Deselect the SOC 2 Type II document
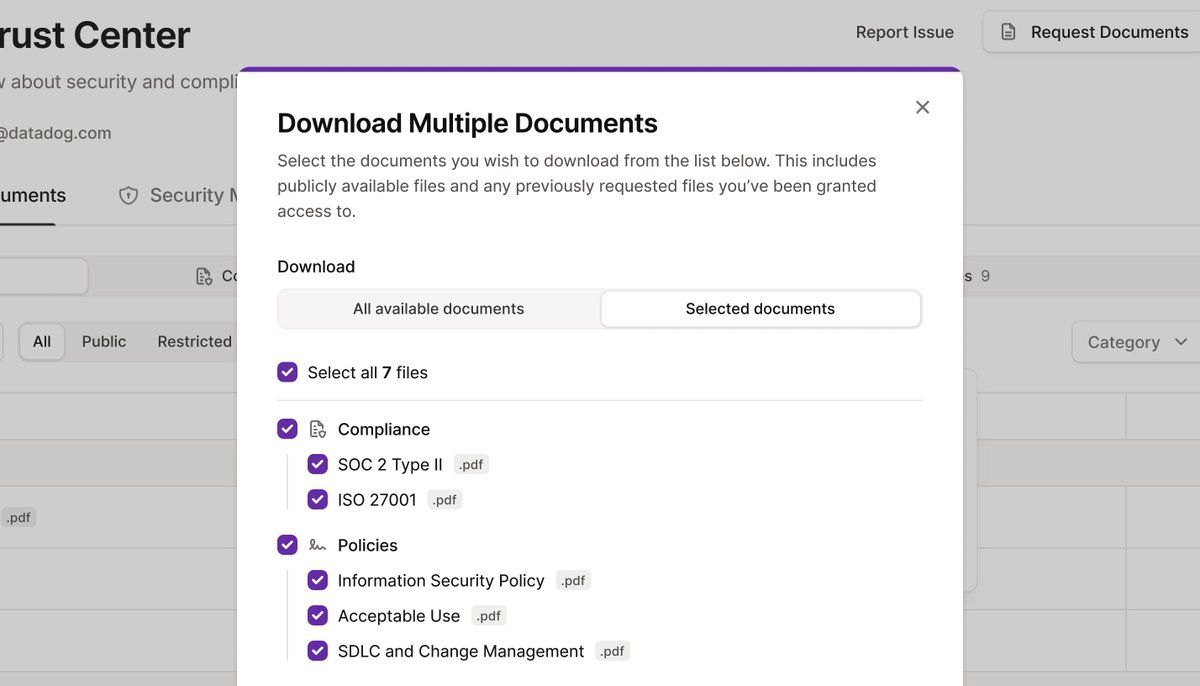The image size is (1200, 686). point(317,464)
